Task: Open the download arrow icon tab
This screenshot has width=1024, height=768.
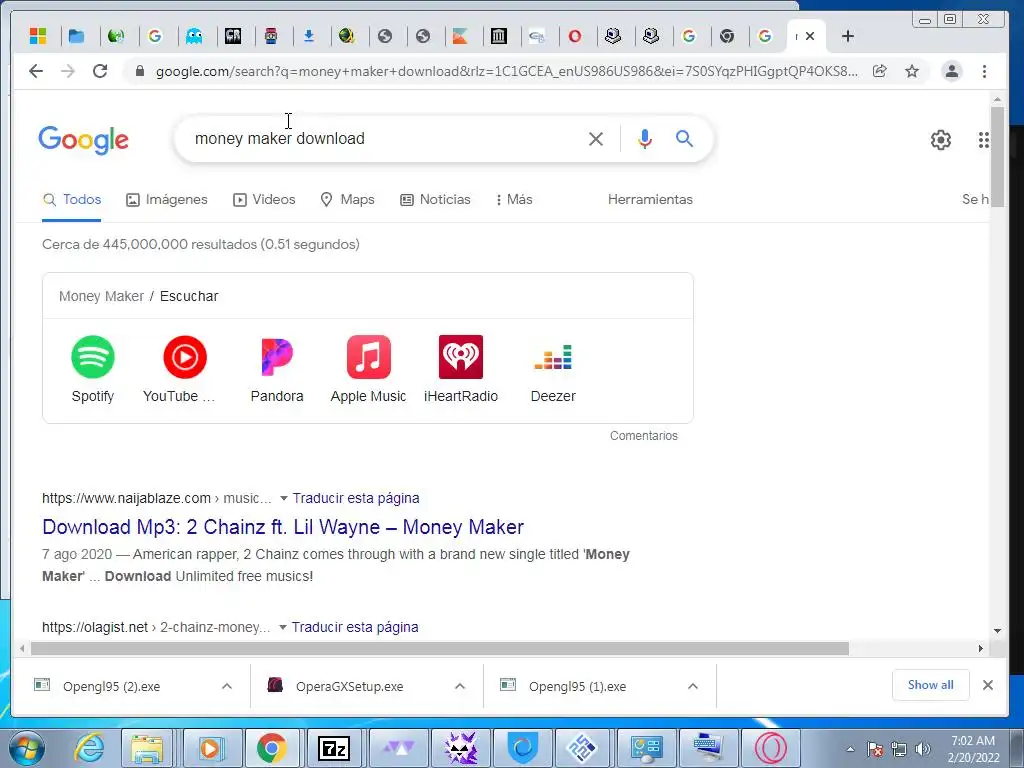Action: tap(309, 36)
